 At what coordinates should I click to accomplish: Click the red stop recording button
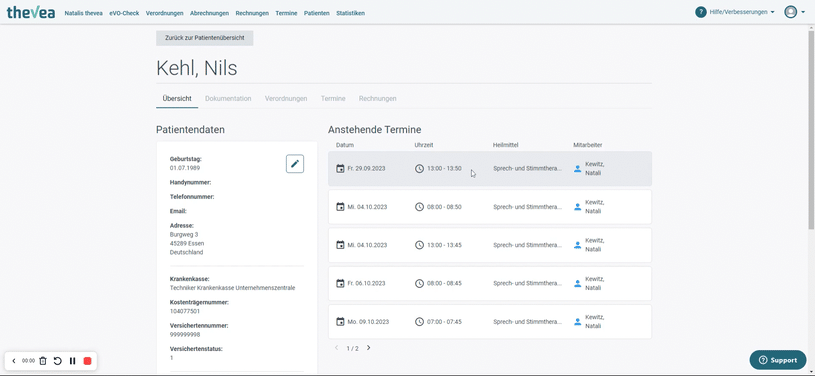pyautogui.click(x=87, y=361)
